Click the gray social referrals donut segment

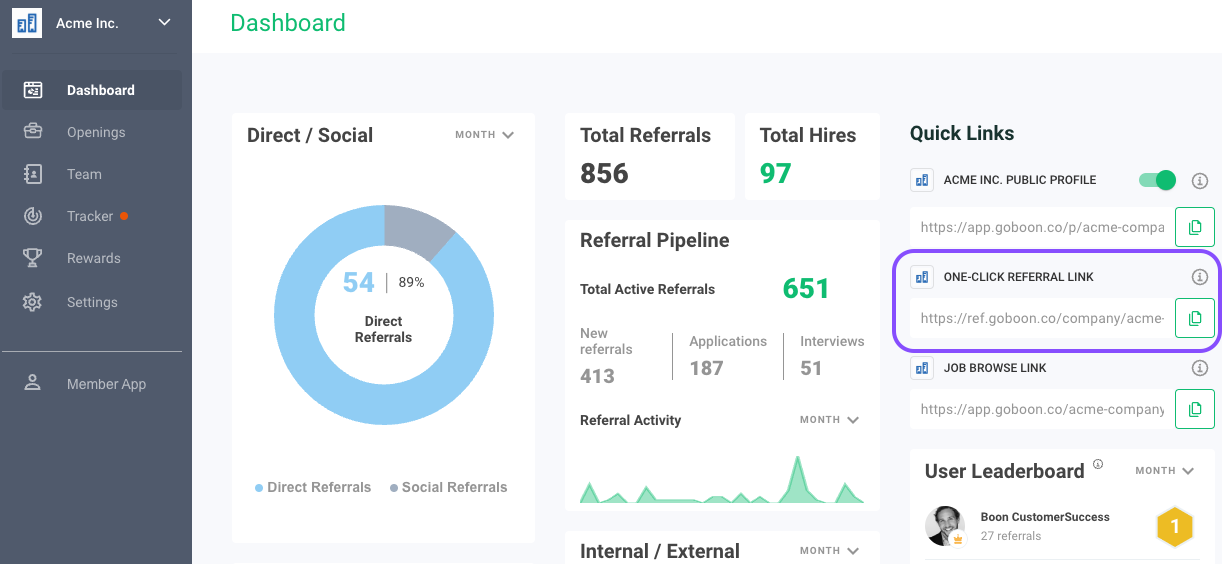[x=420, y=229]
